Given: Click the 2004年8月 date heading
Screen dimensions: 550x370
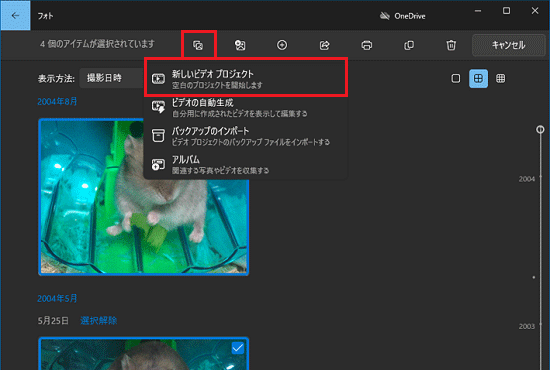Looking at the screenshot, I should (57, 102).
